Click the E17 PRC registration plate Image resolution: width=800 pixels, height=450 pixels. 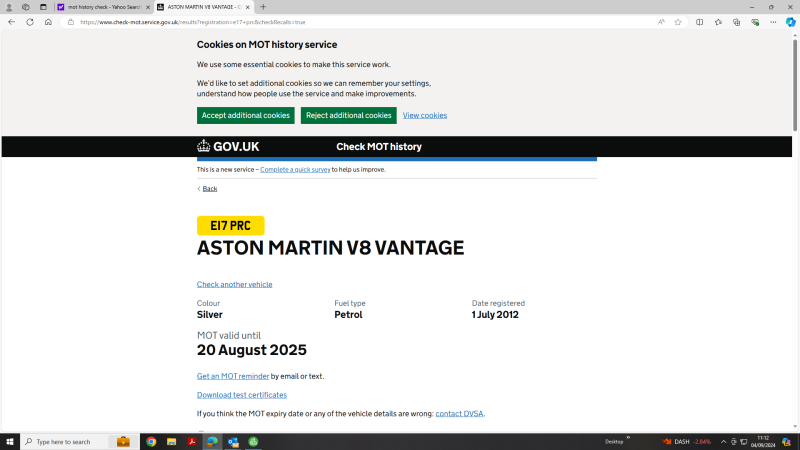pos(231,226)
